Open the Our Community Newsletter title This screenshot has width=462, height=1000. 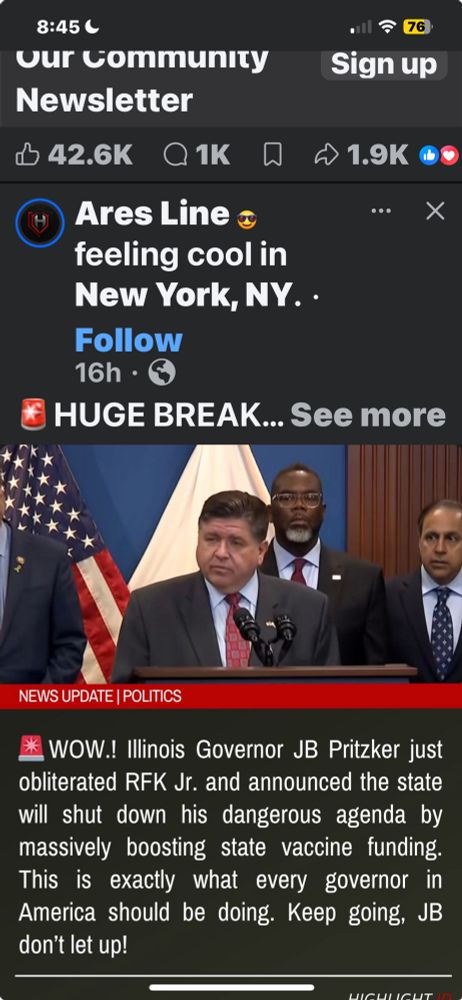(142, 80)
